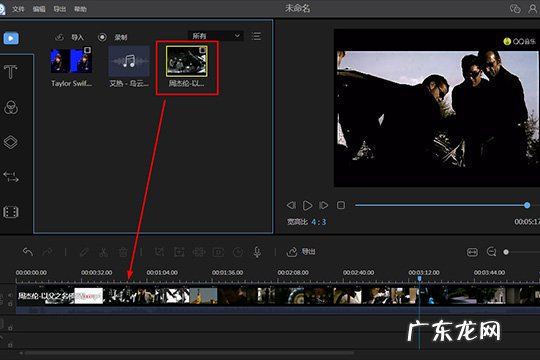Image resolution: width=540 pixels, height=360 pixels.
Task: Click the horizontal timeline scrollbar
Action: 189,353
